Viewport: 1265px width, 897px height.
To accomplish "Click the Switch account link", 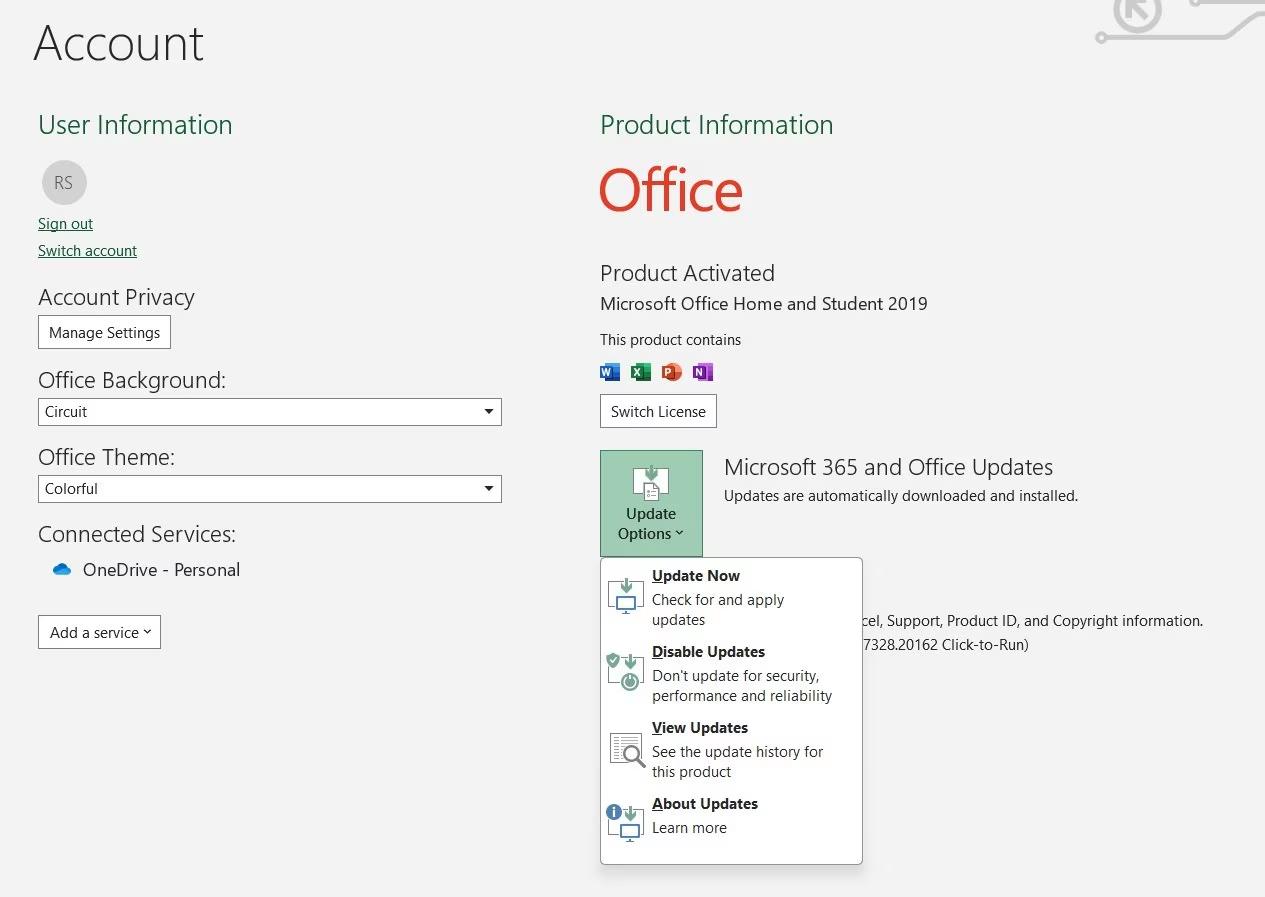I will [87, 251].
